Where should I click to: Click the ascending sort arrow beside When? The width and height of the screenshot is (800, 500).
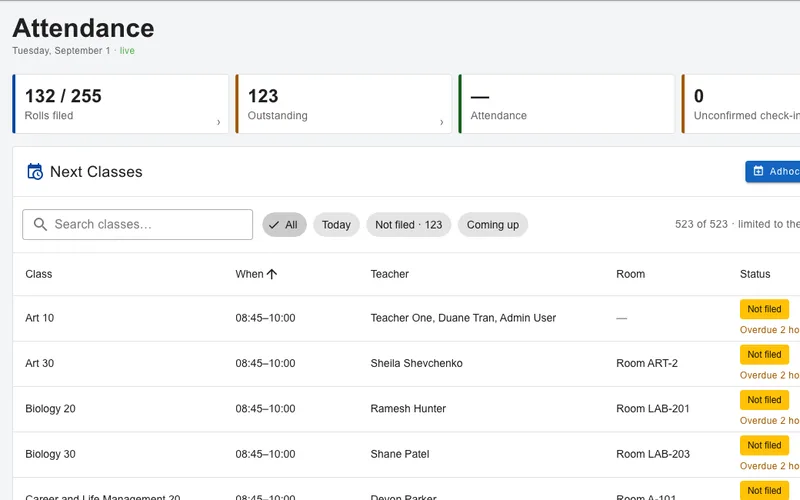pyautogui.click(x=272, y=274)
